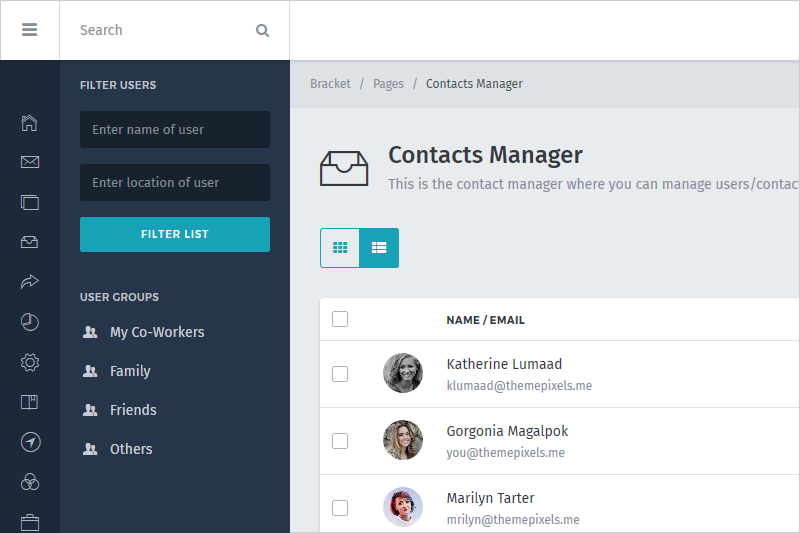Click the Enter name of user field
This screenshot has height=533, width=800.
(175, 130)
